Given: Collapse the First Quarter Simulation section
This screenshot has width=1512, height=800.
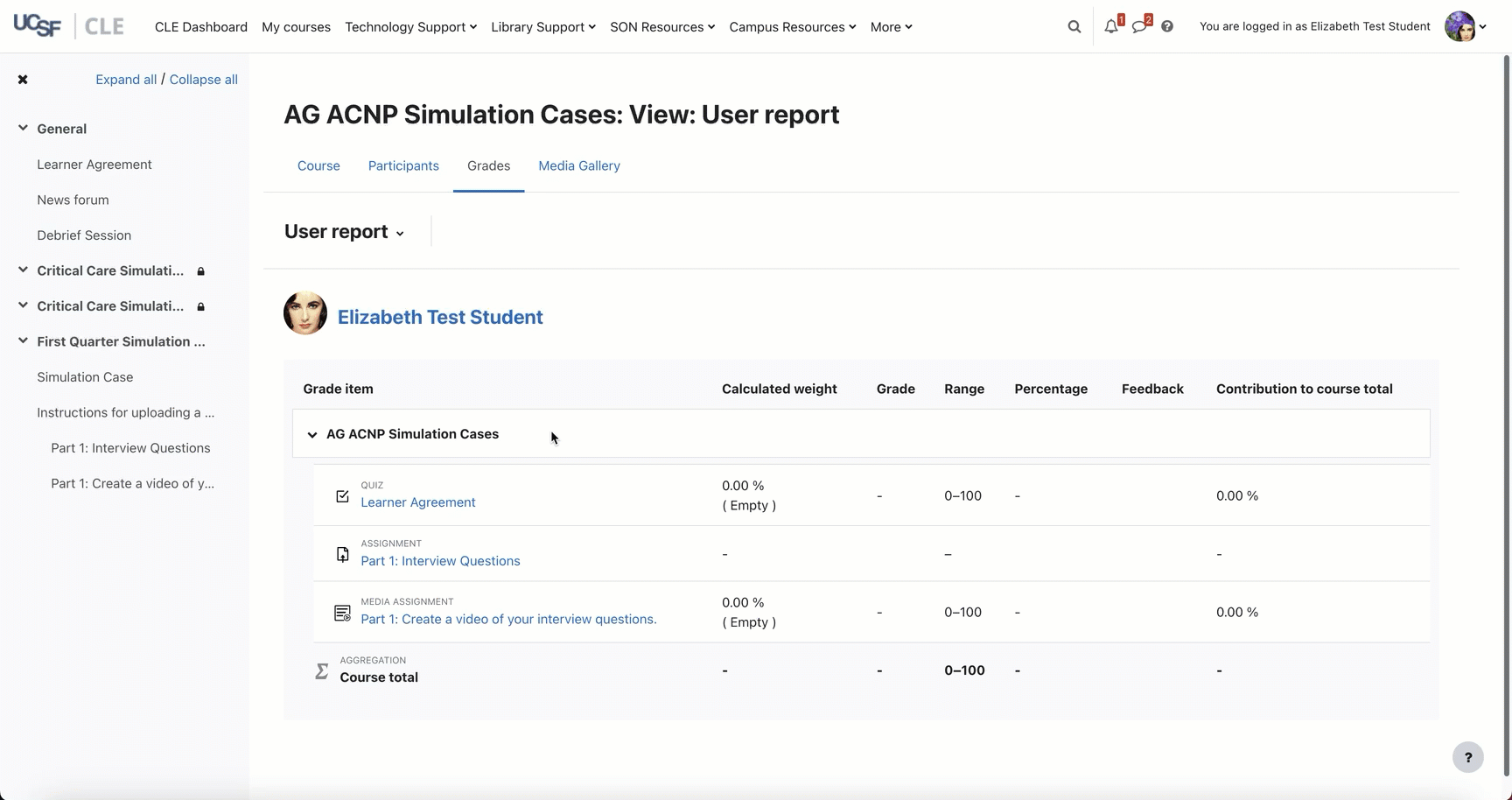Looking at the screenshot, I should click(x=23, y=341).
